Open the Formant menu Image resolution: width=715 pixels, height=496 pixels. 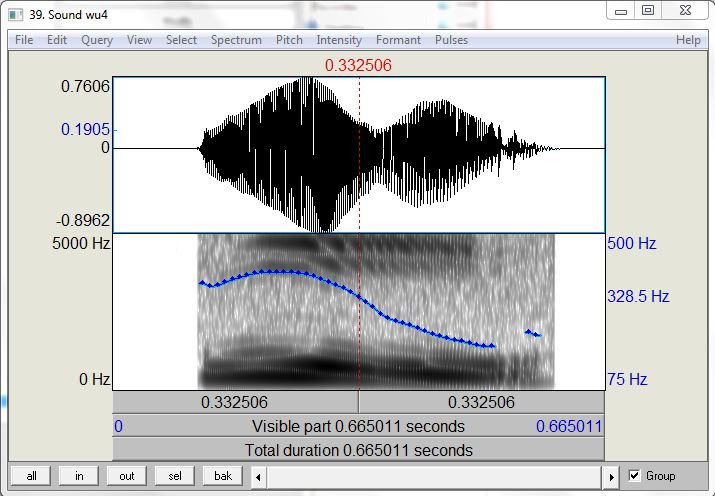click(x=398, y=40)
